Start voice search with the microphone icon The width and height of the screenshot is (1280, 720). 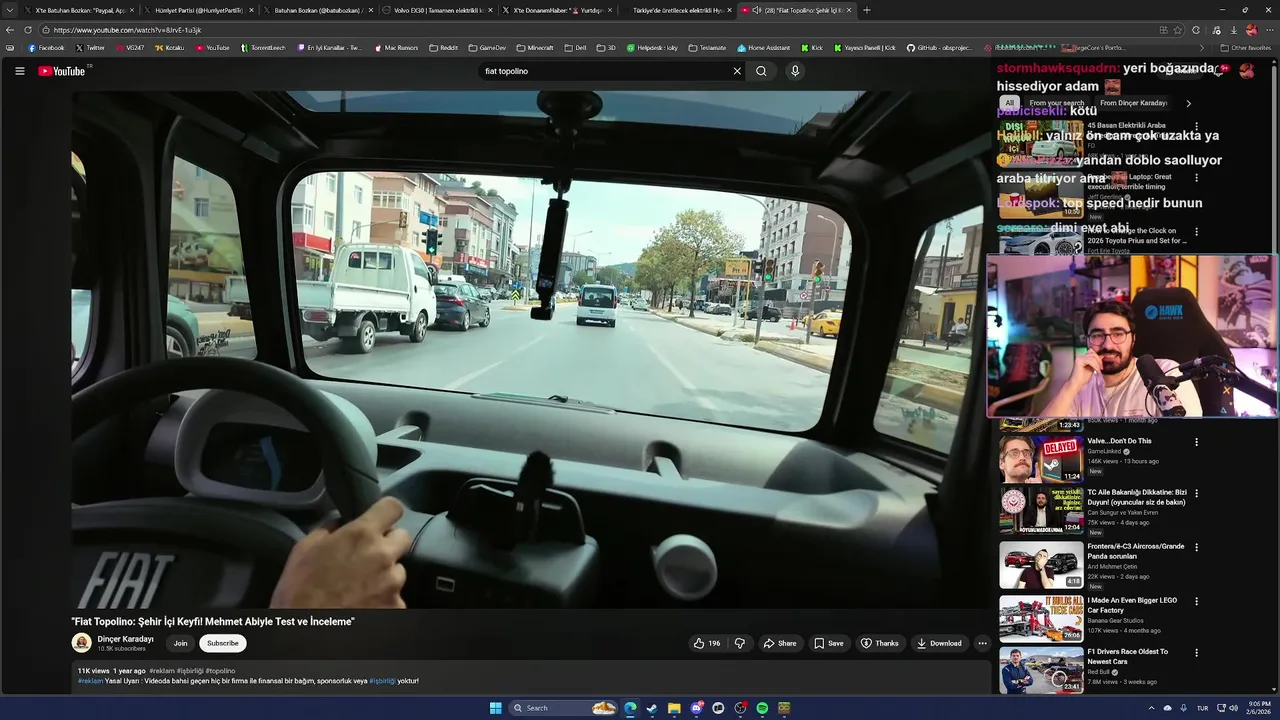pyautogui.click(x=795, y=71)
